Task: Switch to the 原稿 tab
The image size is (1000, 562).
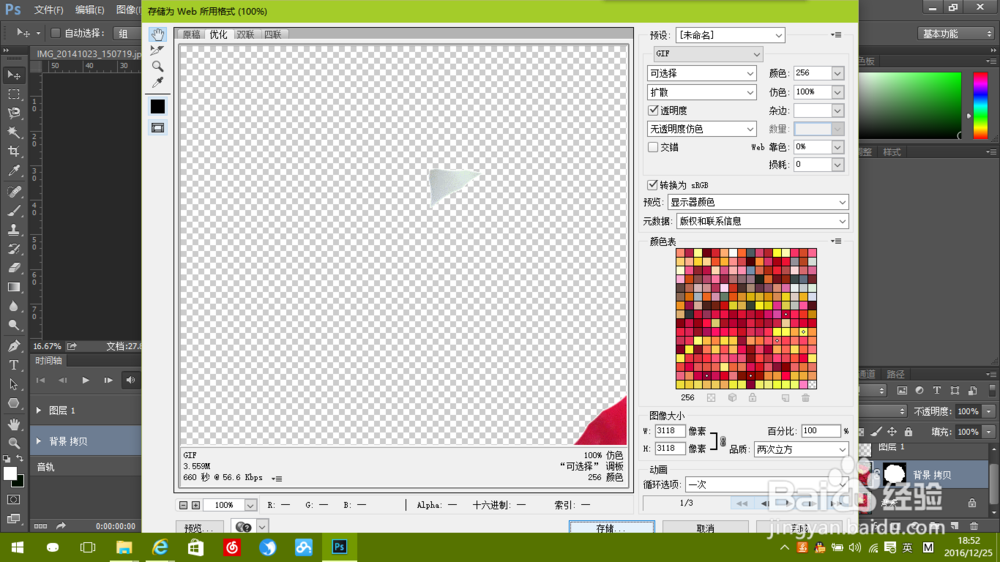Action: (x=191, y=34)
